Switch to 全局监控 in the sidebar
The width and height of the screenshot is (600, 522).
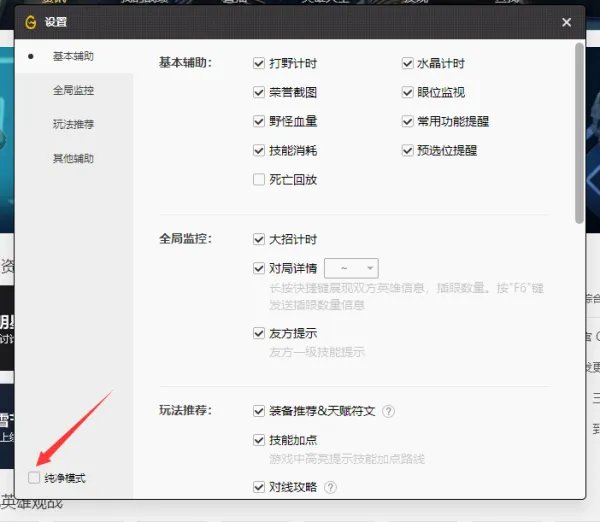[x=73, y=90]
